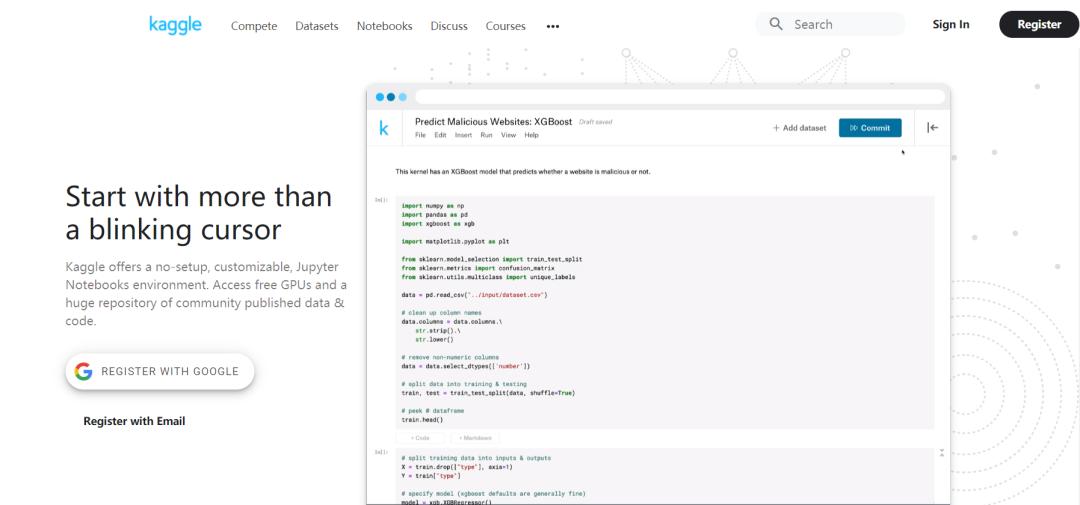Click the Google logo icon
The width and height of the screenshot is (1080, 505).
[84, 371]
